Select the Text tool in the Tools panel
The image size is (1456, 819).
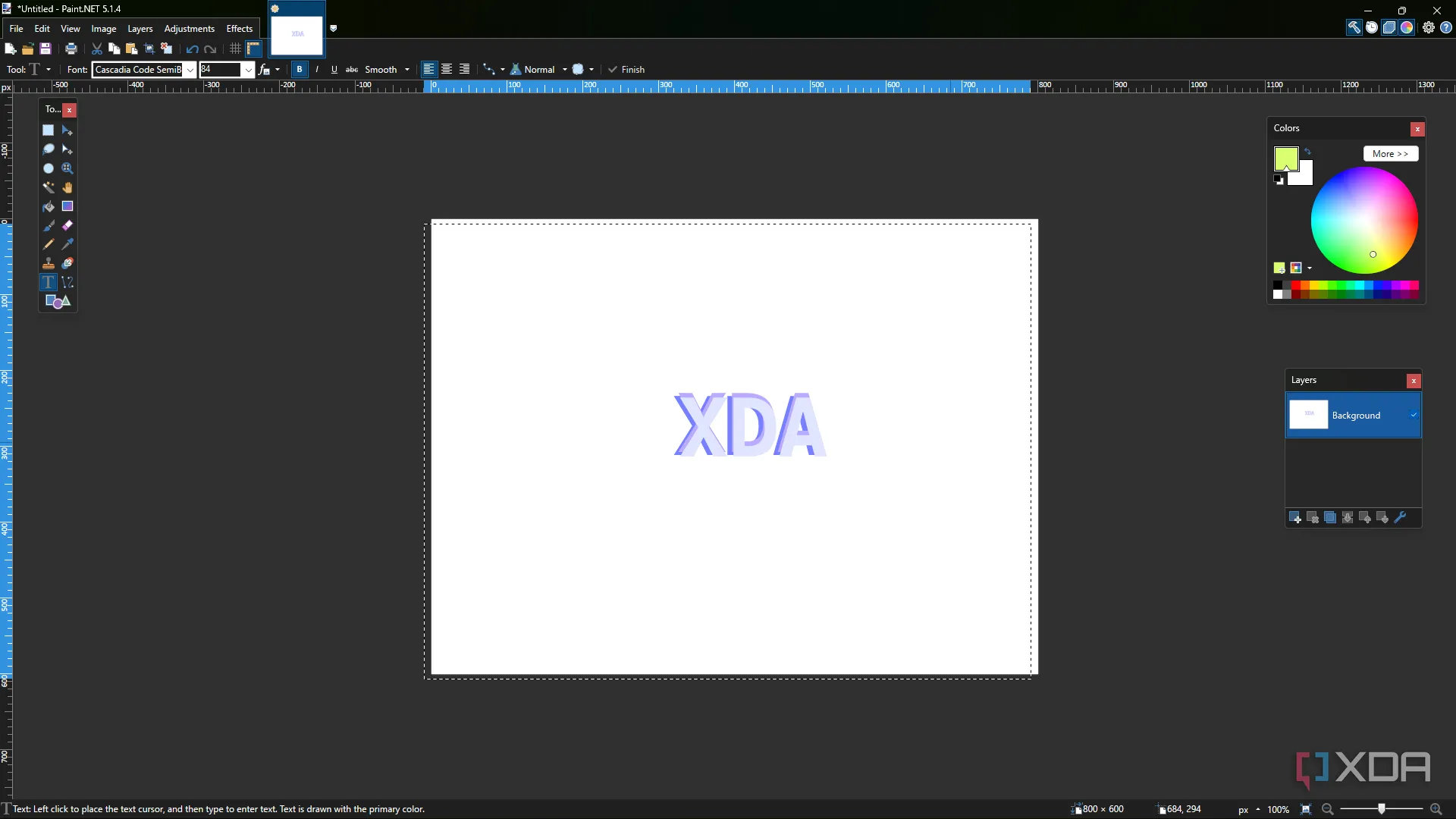tap(49, 282)
